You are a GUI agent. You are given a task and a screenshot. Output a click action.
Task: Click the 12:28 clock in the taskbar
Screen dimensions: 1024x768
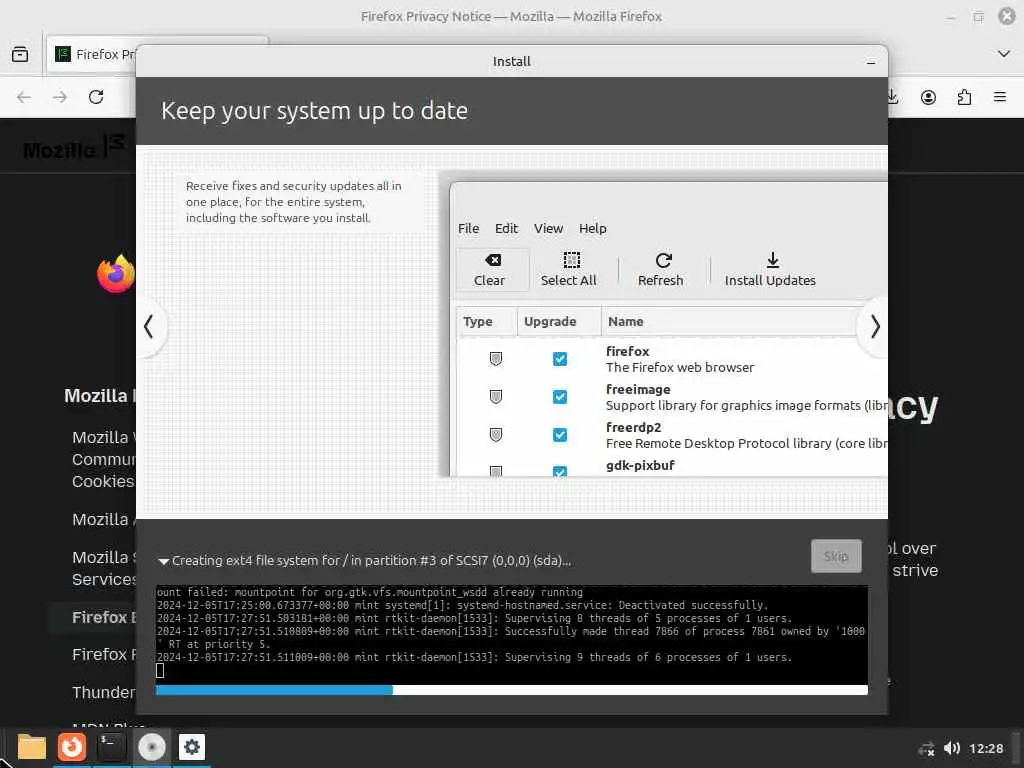pyautogui.click(x=985, y=748)
